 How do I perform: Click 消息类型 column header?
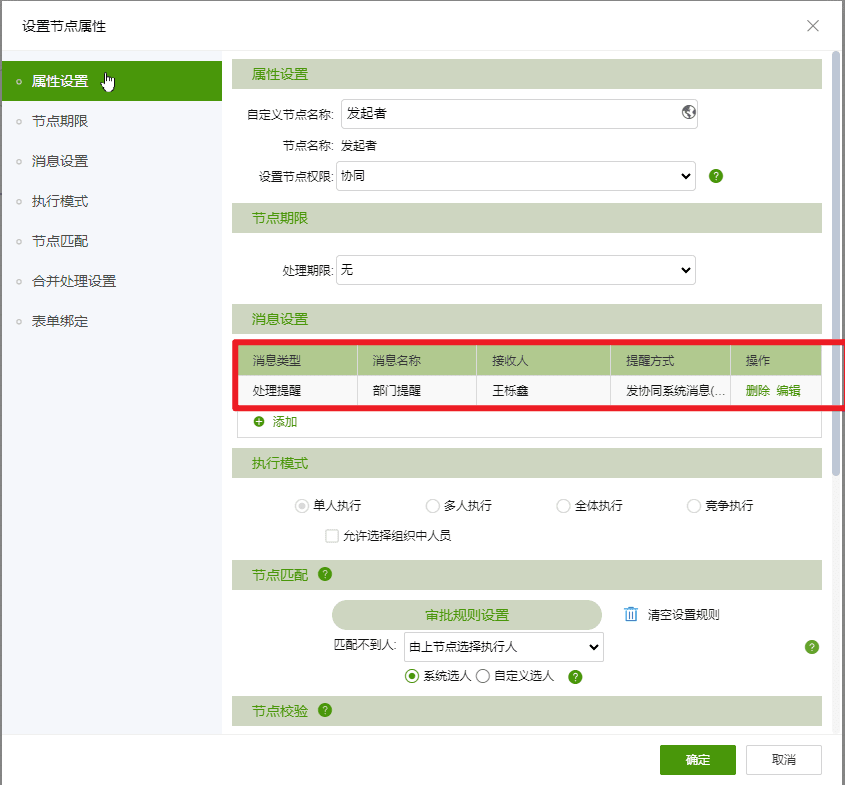(x=298, y=360)
